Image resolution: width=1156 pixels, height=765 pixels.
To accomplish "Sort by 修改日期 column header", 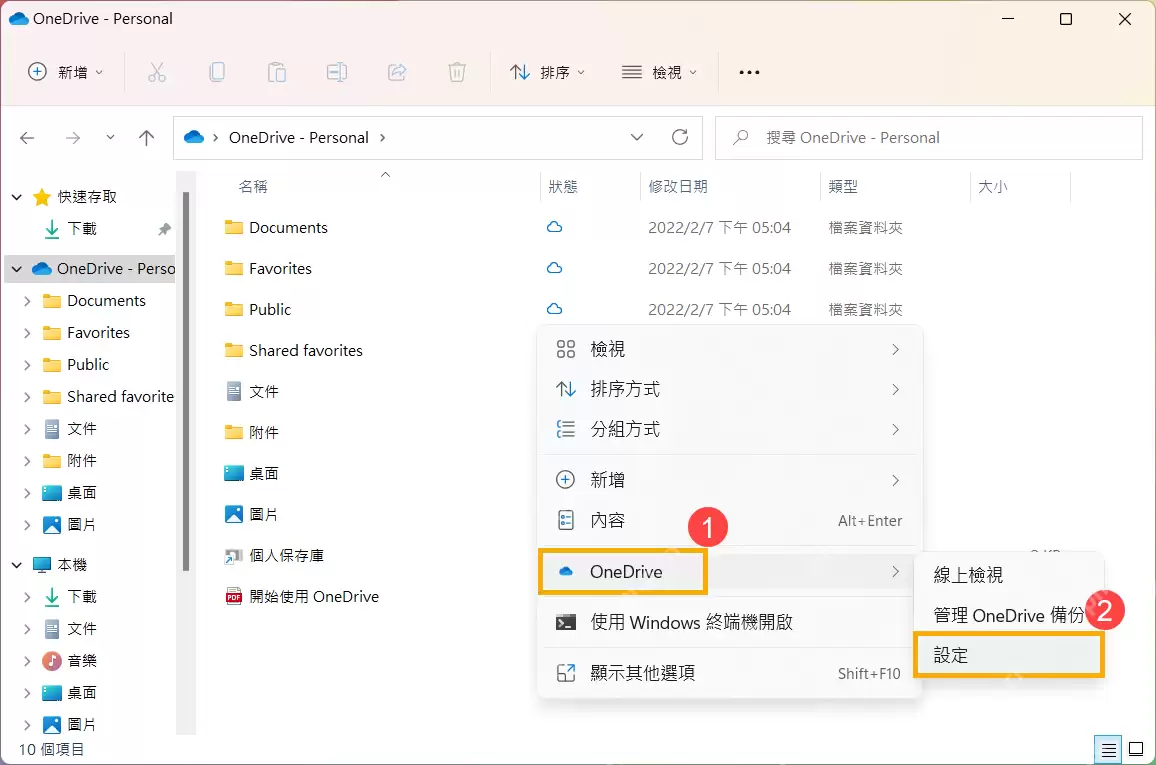I will (678, 186).
